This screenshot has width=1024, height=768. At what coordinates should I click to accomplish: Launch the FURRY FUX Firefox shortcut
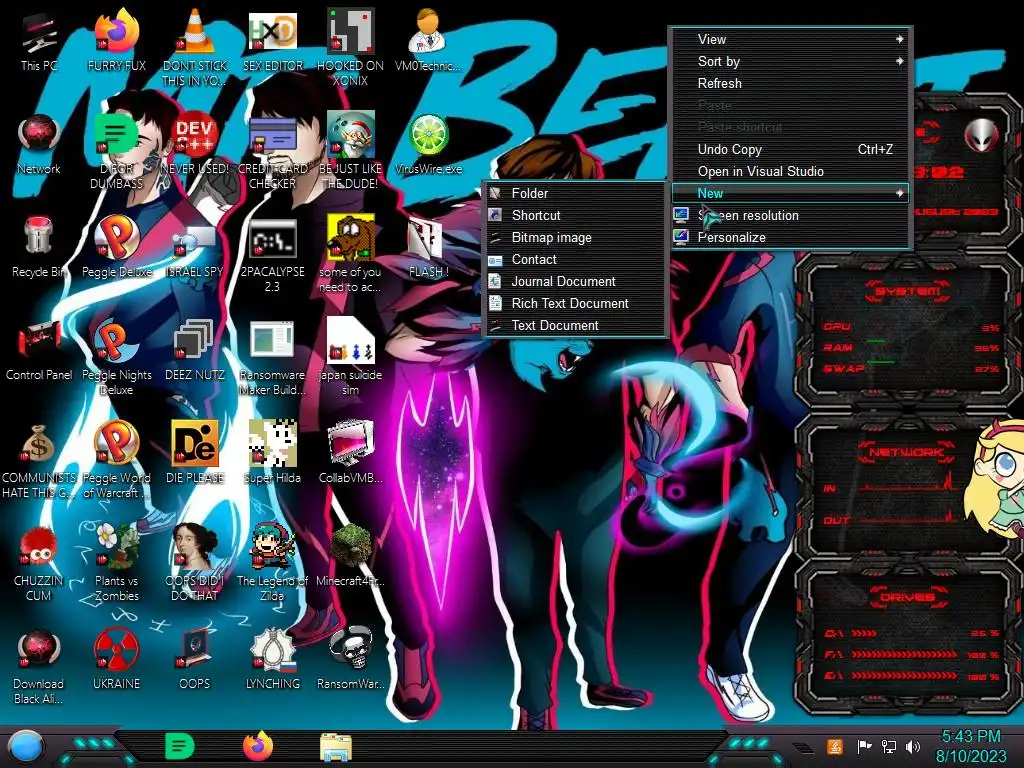pos(116,40)
